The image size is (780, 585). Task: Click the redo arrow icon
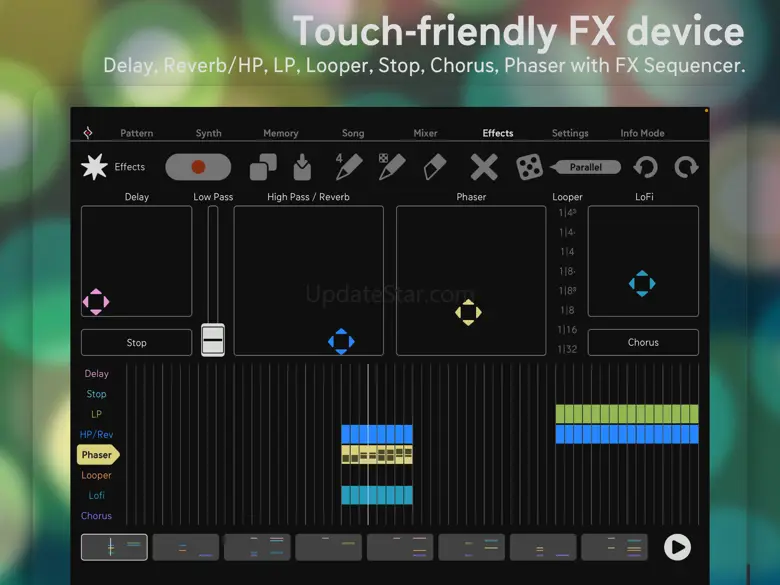686,167
